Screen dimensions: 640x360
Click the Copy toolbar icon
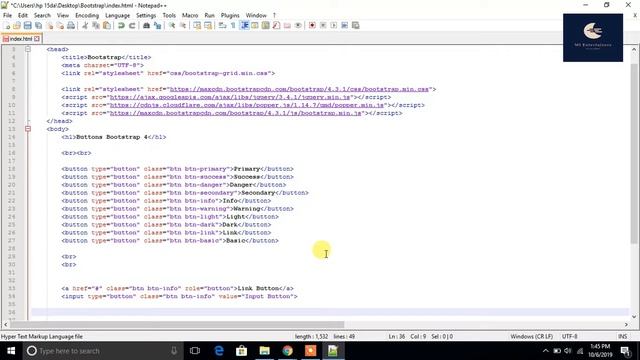tap(96, 25)
